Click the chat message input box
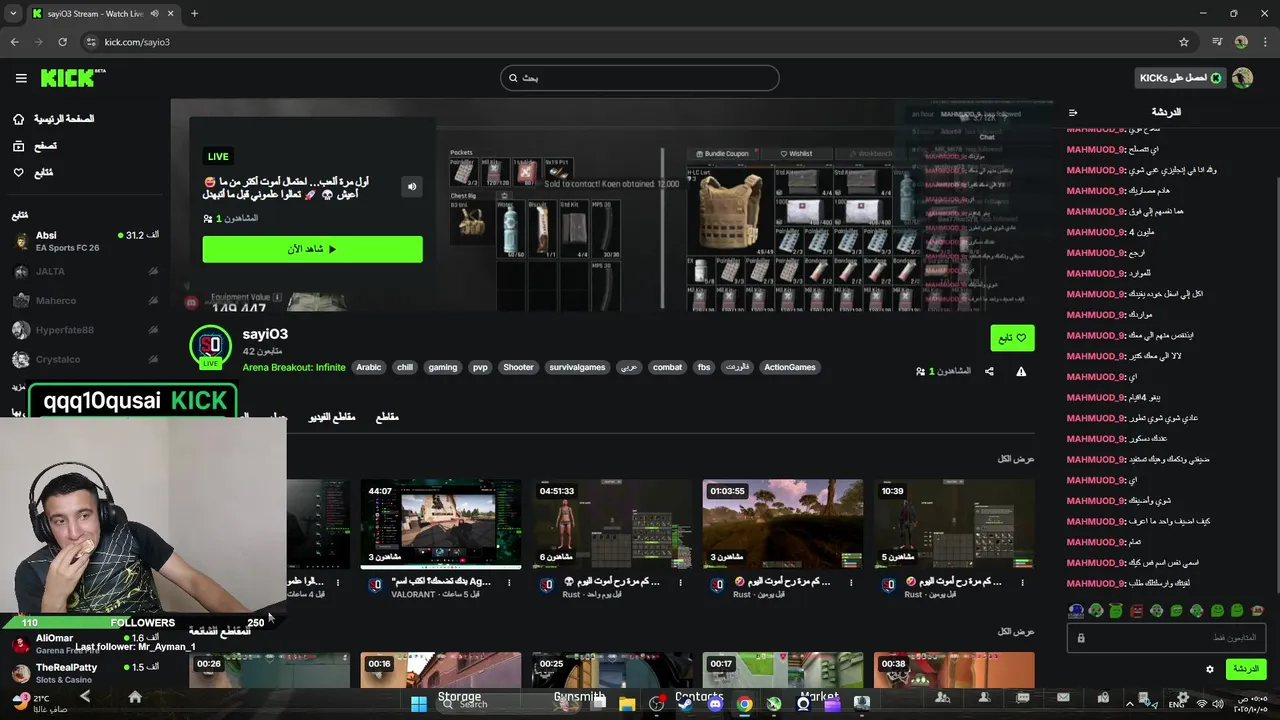Screen dimensions: 1280x720 pyautogui.click(x=1166, y=638)
